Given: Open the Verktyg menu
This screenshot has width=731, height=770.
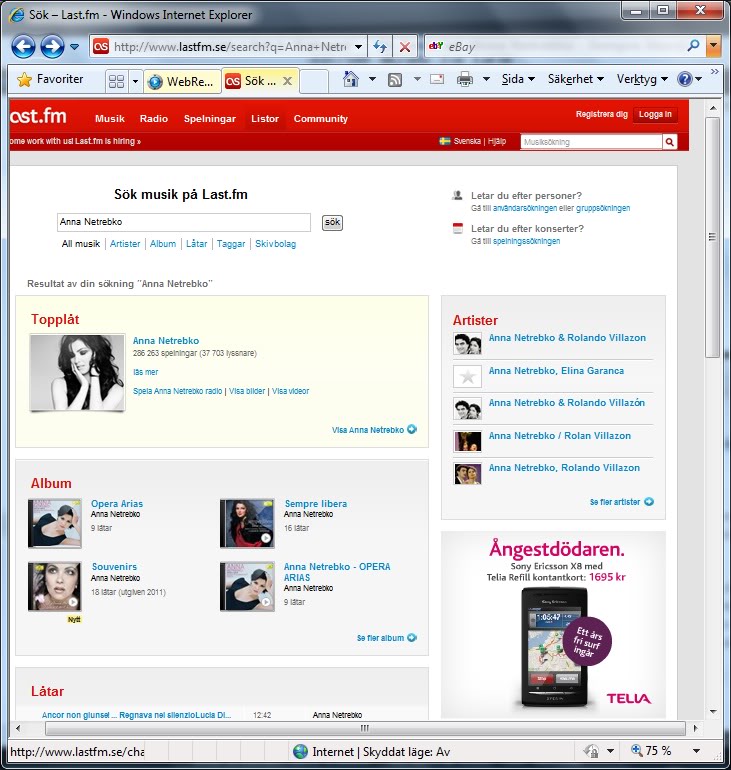Looking at the screenshot, I should tap(642, 79).
